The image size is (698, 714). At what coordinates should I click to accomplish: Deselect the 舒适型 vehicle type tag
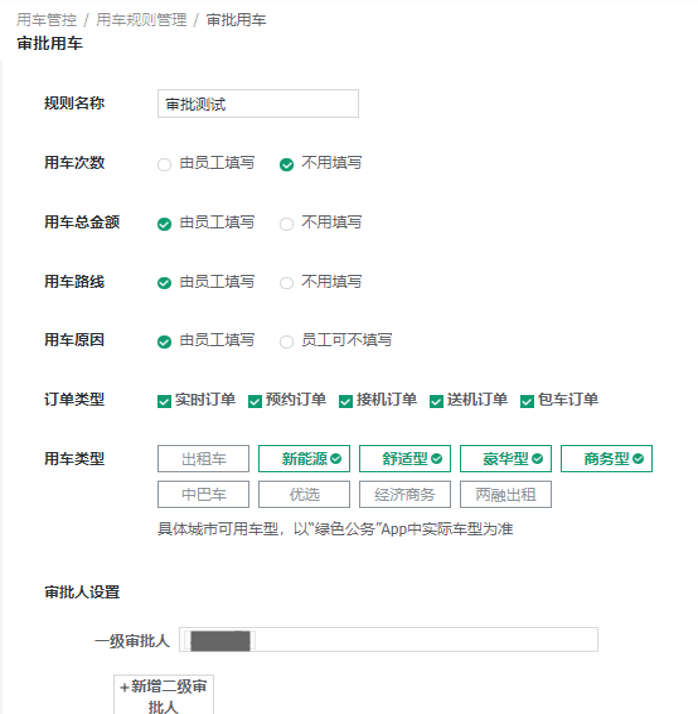click(405, 459)
